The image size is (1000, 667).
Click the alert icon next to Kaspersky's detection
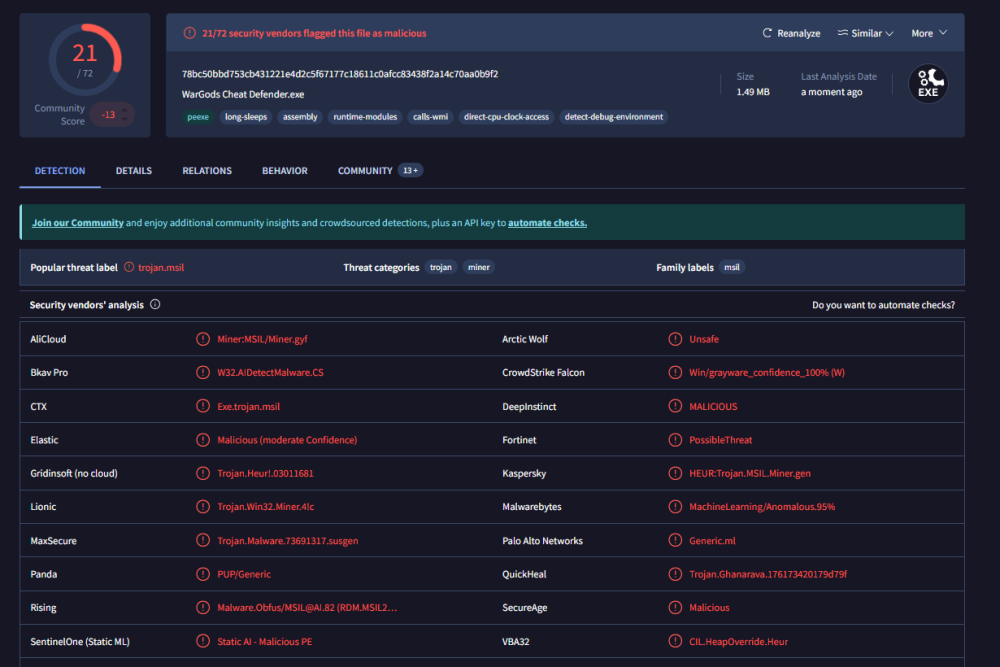[675, 473]
